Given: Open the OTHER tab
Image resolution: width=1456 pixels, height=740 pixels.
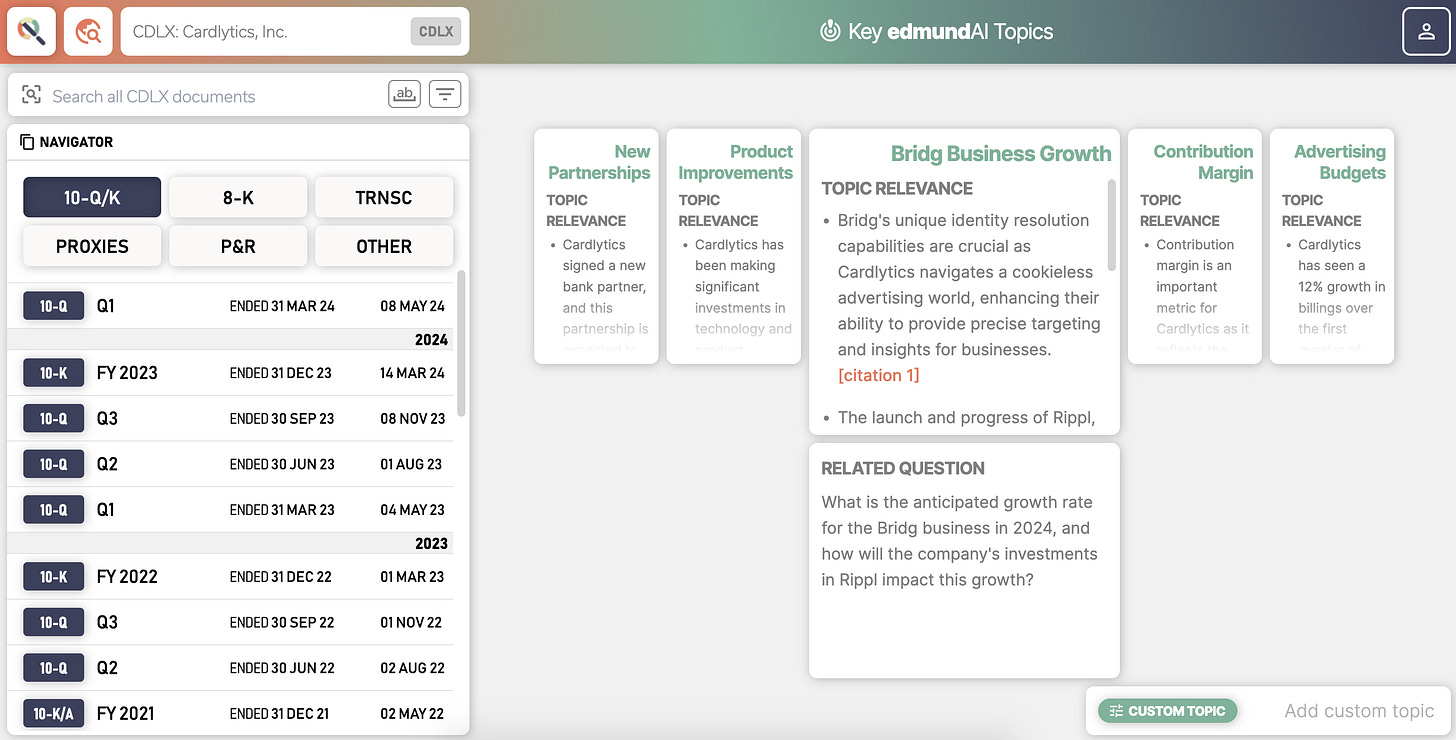Looking at the screenshot, I should [x=384, y=246].
